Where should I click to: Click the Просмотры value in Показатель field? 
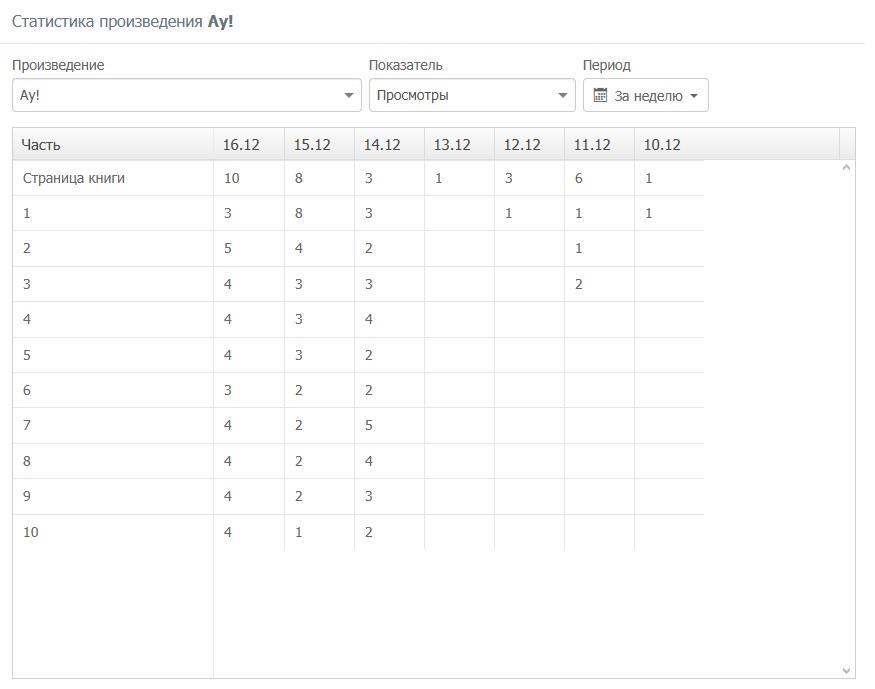(x=413, y=96)
